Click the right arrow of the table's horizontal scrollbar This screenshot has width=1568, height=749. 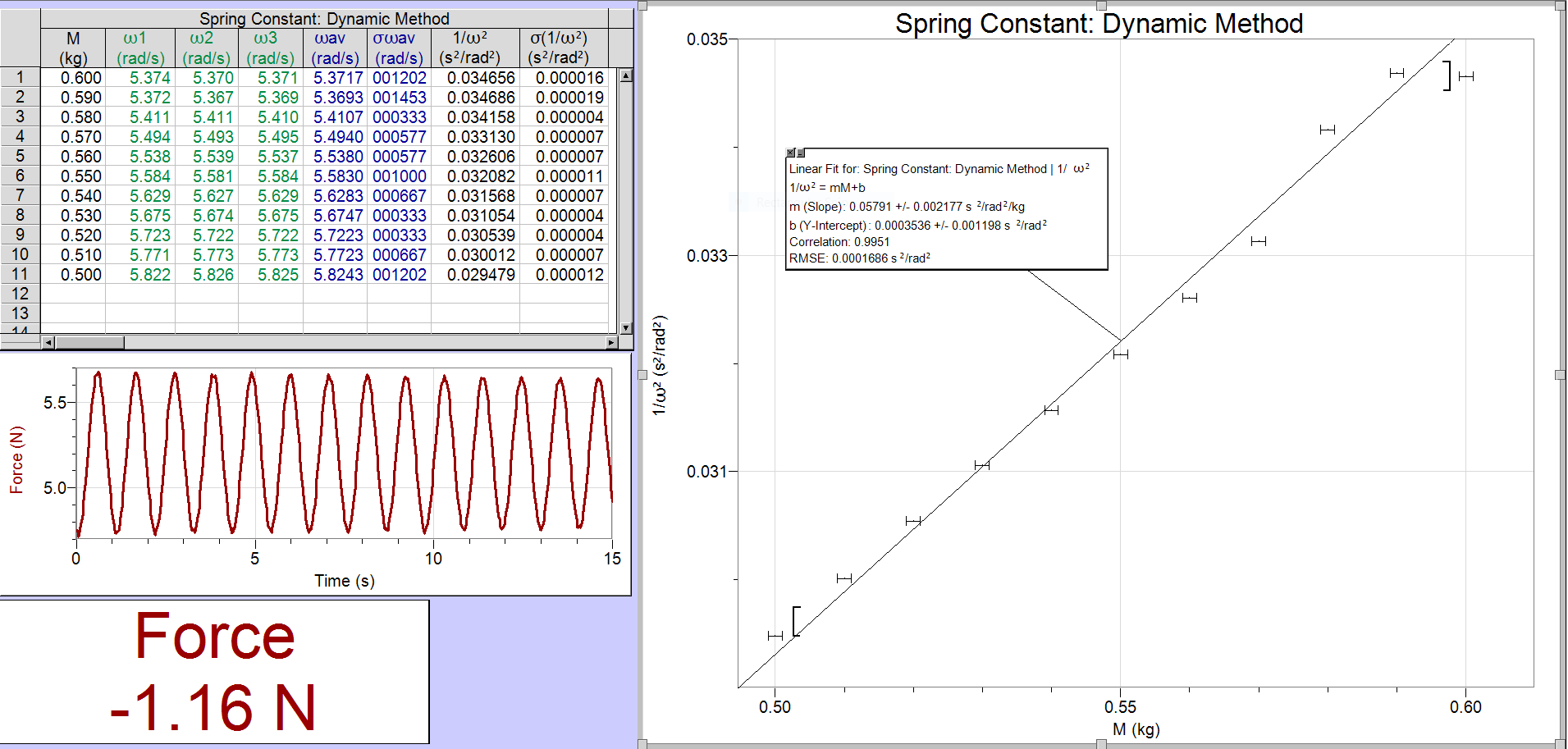click(x=613, y=342)
